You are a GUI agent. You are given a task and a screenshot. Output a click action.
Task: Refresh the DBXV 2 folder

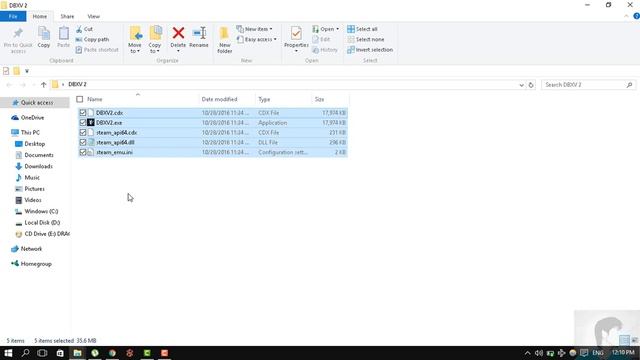[531, 85]
